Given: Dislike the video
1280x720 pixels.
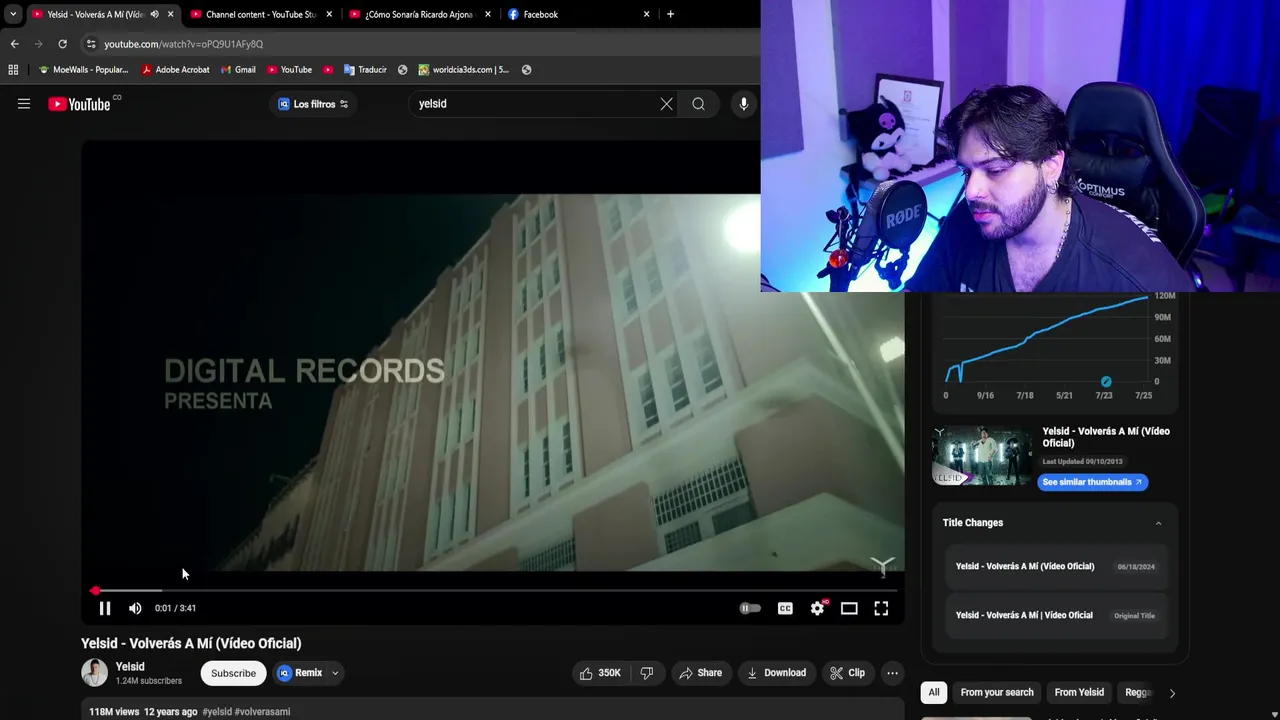Looking at the screenshot, I should [x=646, y=673].
